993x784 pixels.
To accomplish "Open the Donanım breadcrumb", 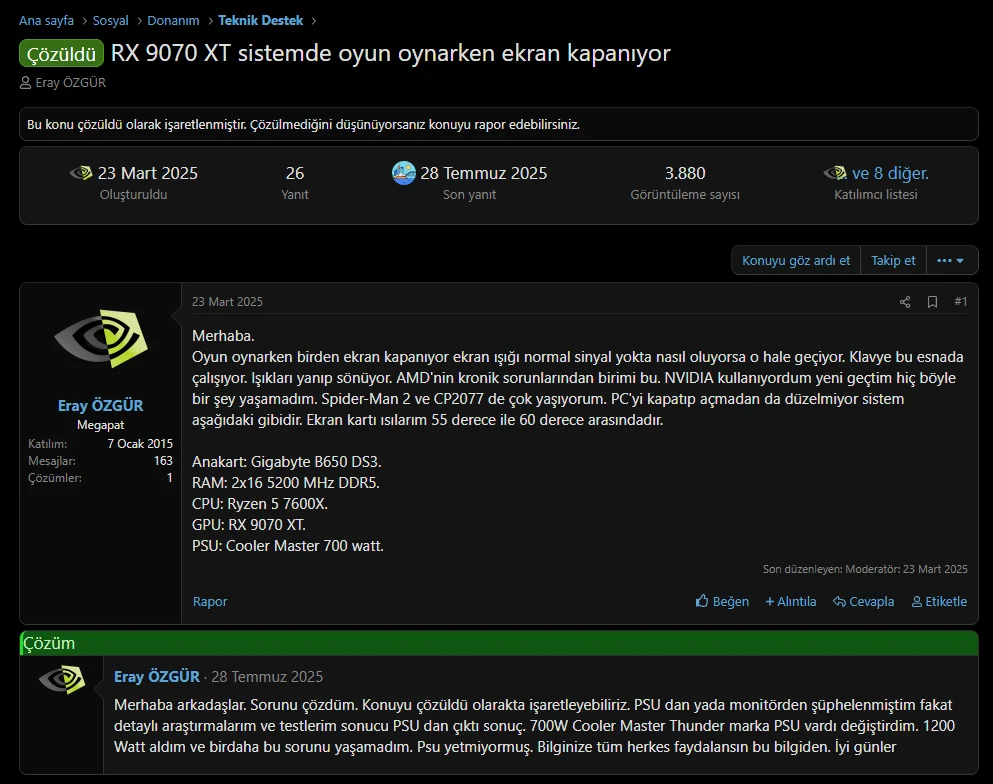I will click(173, 20).
